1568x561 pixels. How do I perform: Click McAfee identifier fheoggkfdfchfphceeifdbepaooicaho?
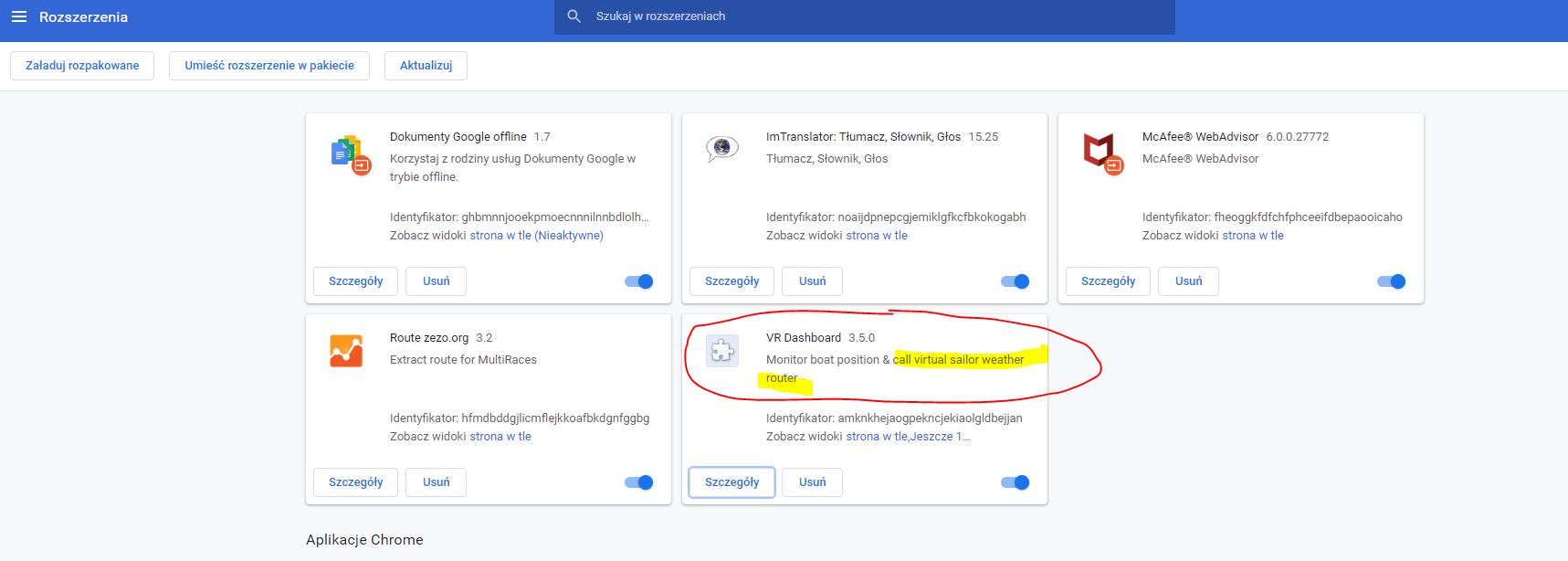tap(1308, 217)
